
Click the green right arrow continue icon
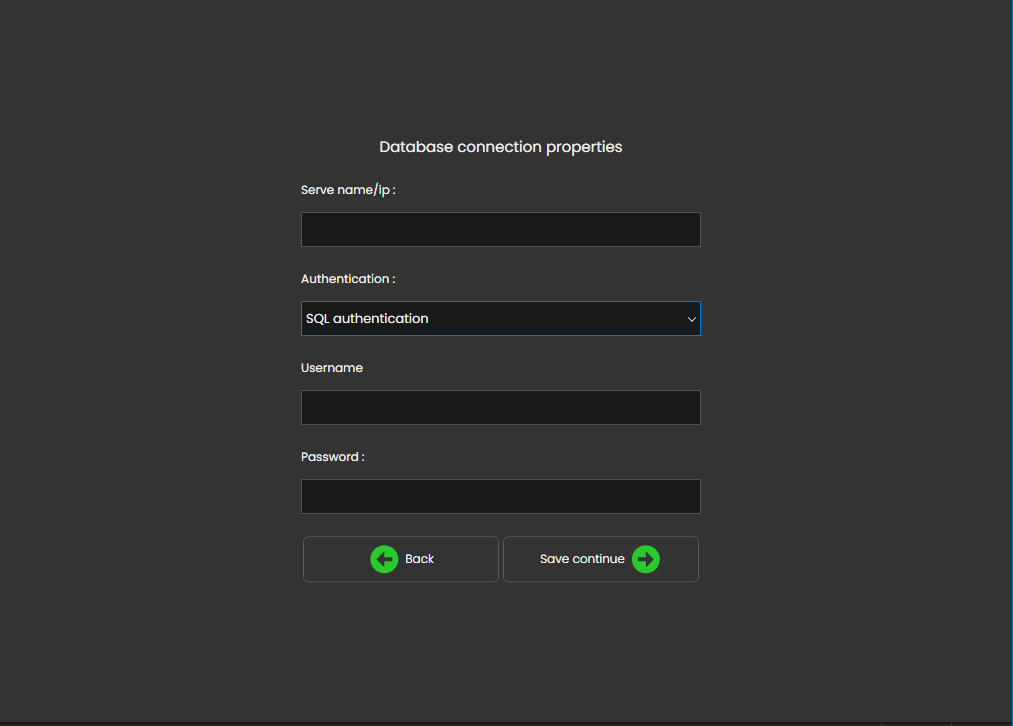646,559
